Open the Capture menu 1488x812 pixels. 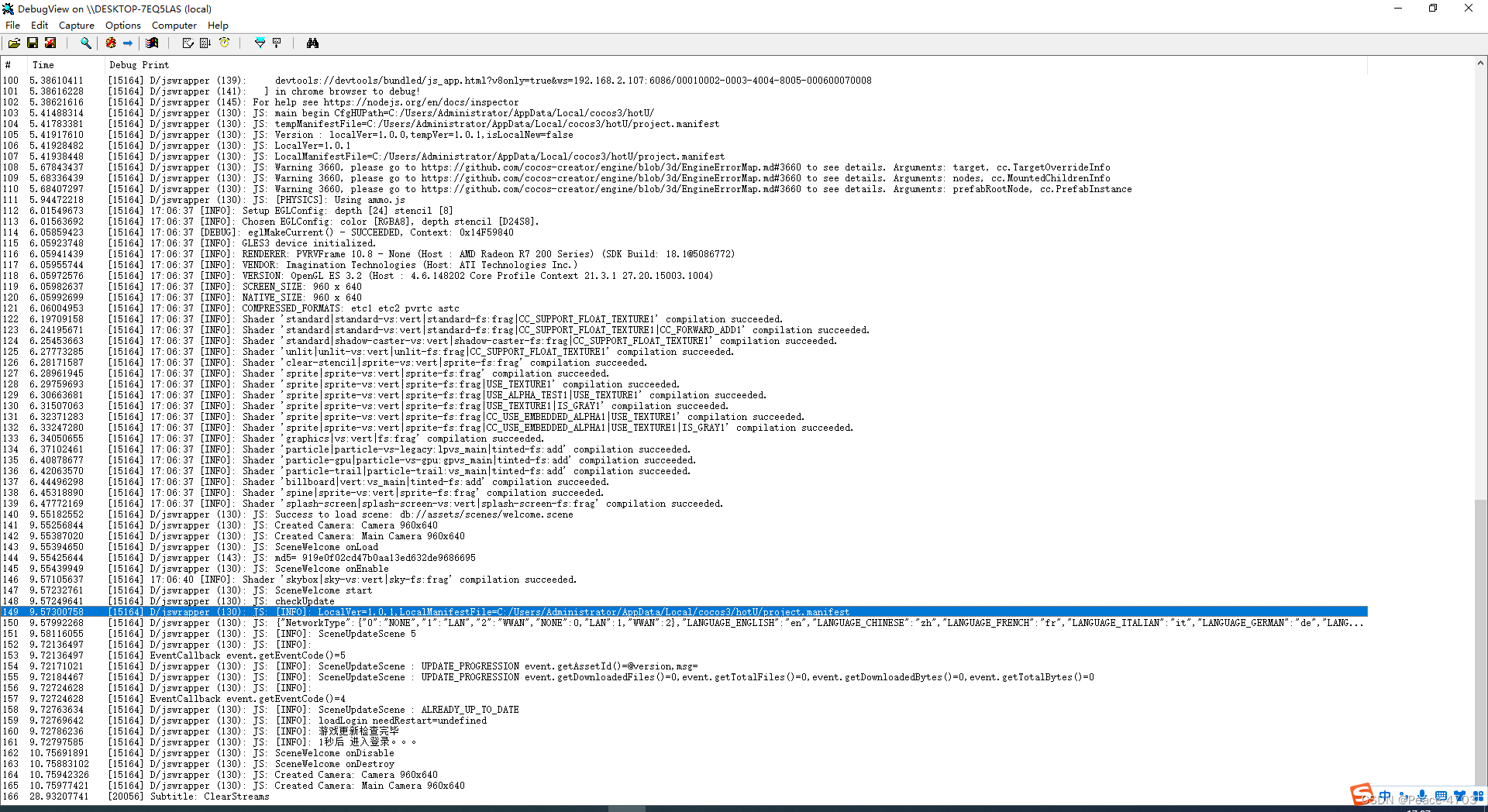pyautogui.click(x=76, y=25)
